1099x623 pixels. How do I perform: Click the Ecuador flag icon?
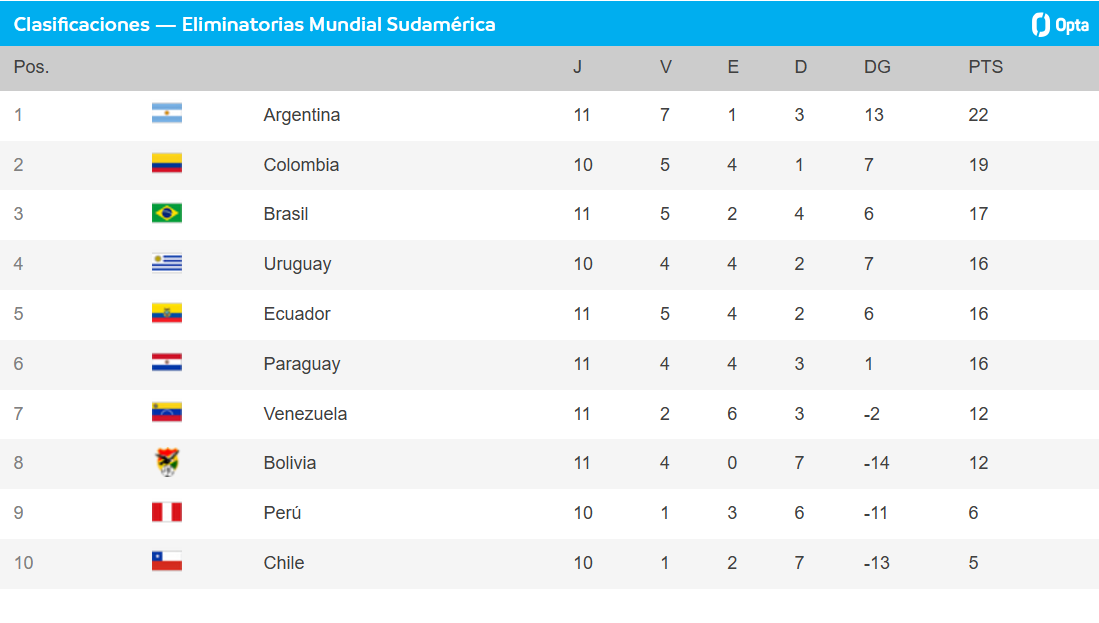(167, 313)
